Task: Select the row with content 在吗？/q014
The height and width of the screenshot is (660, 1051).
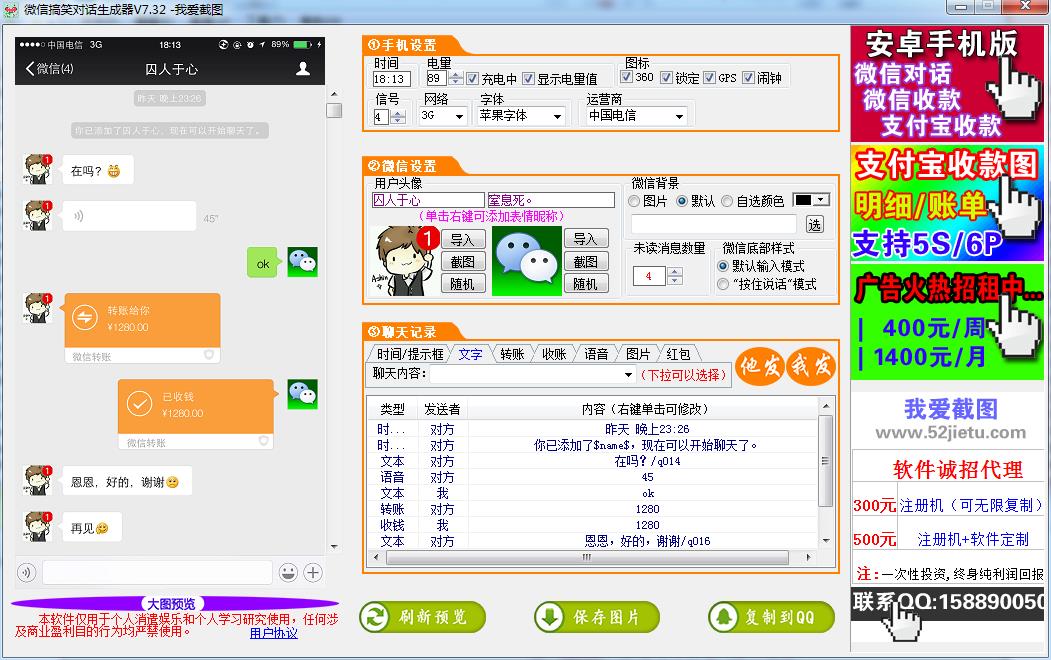Action: pos(593,461)
